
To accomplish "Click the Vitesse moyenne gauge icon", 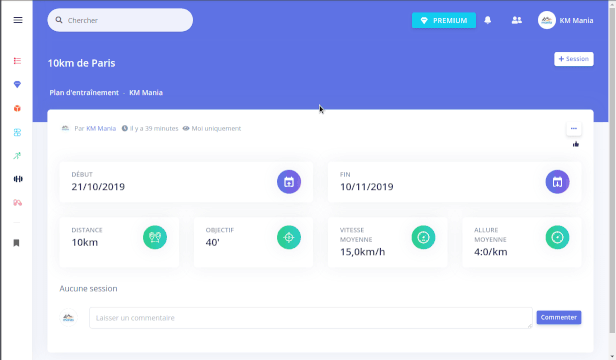I will (x=423, y=237).
